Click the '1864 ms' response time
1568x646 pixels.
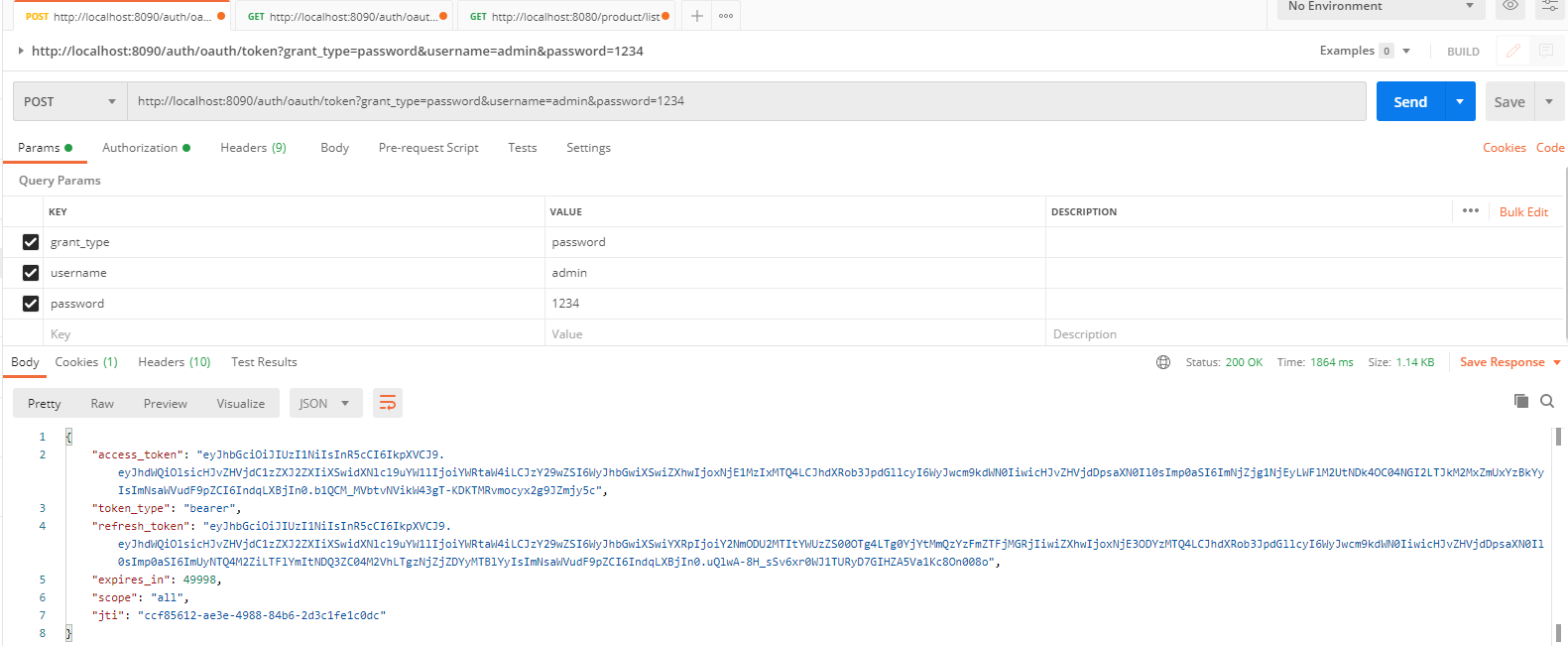(1331, 362)
